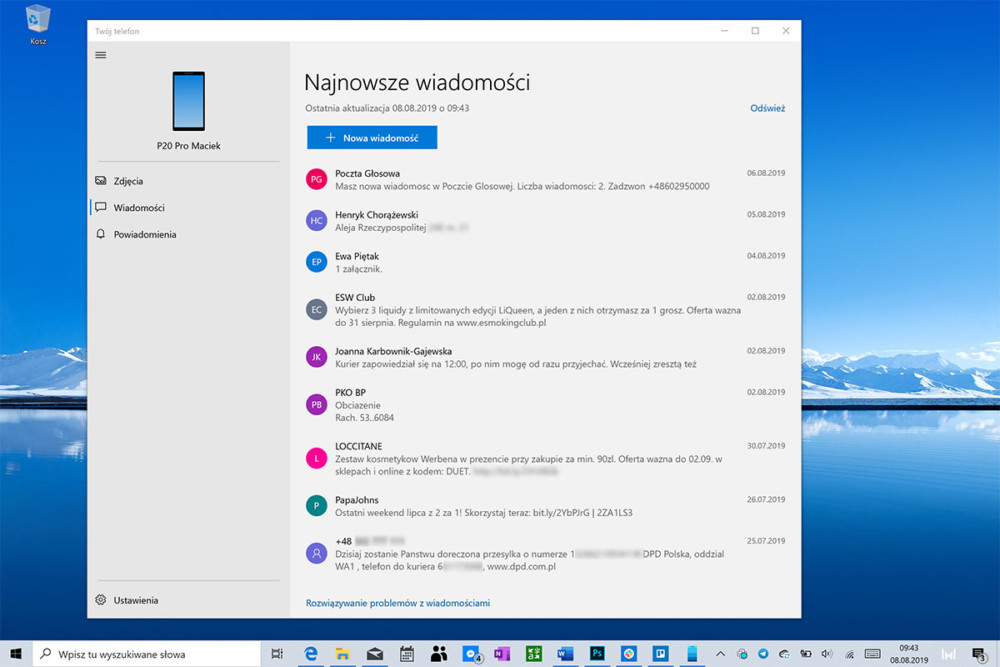The width and height of the screenshot is (1000, 667).
Task: Click the L avatar of LOCCITANE
Action: click(316, 458)
